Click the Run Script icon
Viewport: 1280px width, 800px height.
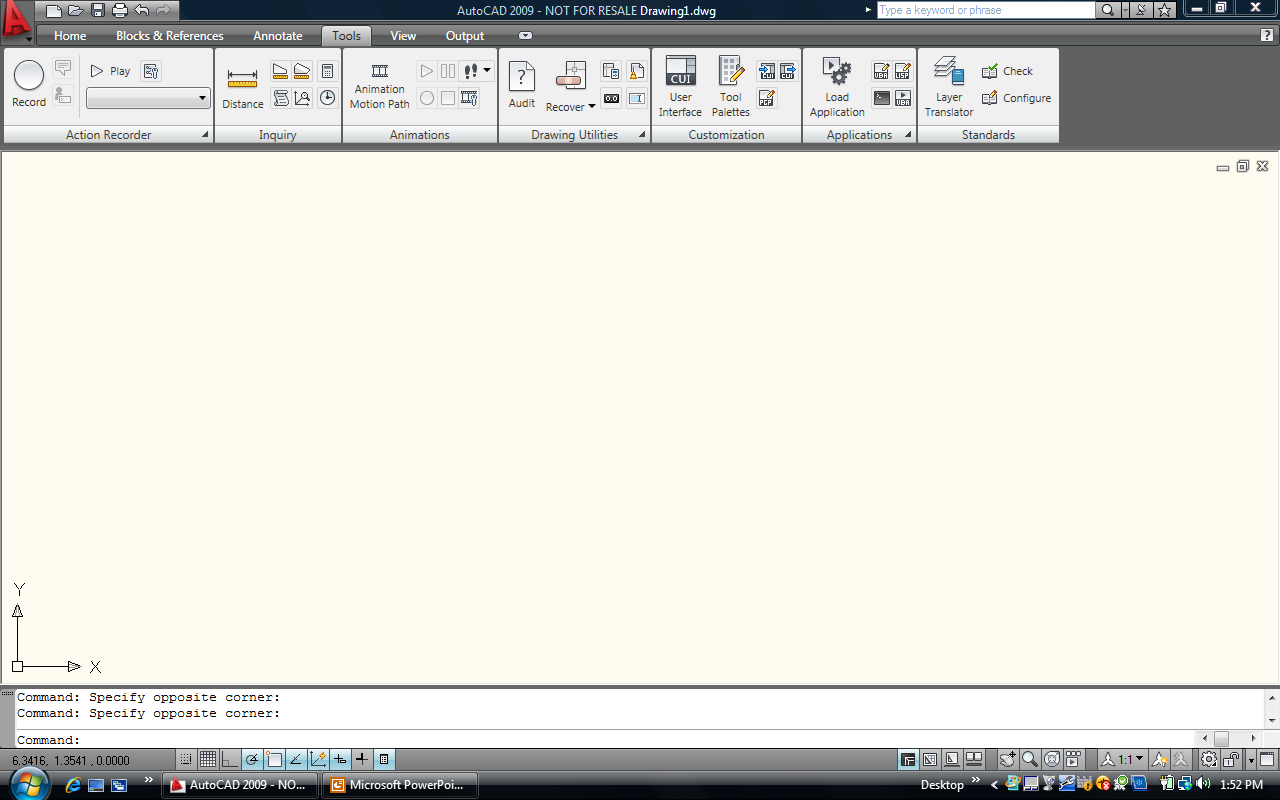point(881,98)
